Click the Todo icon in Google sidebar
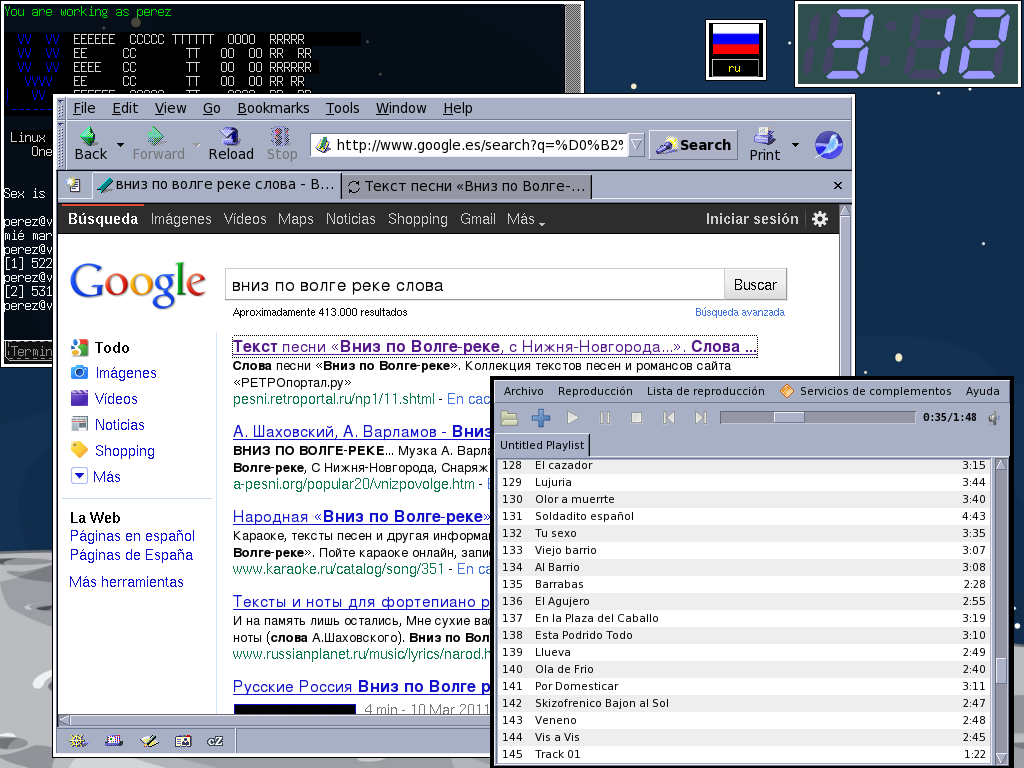 80,347
